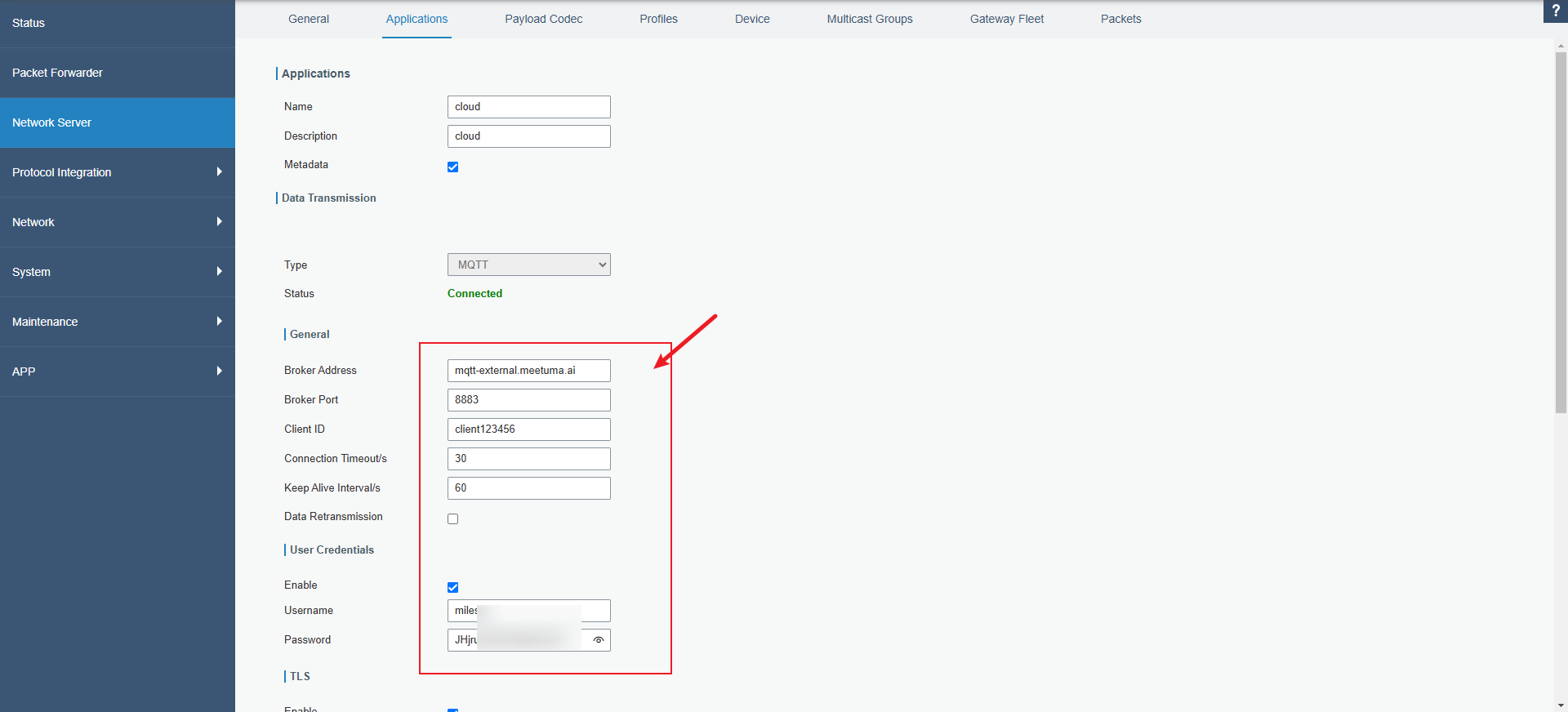Image resolution: width=1568 pixels, height=712 pixels.
Task: Enable the Data Retransmission checkbox
Action: coord(453,519)
